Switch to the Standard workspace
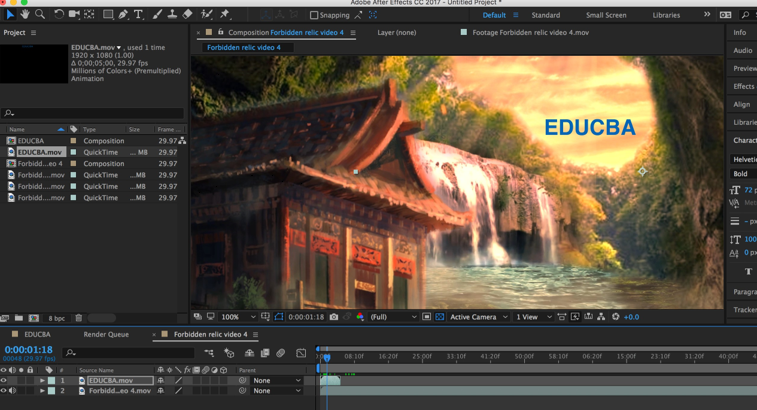This screenshot has width=757, height=410. [x=546, y=15]
